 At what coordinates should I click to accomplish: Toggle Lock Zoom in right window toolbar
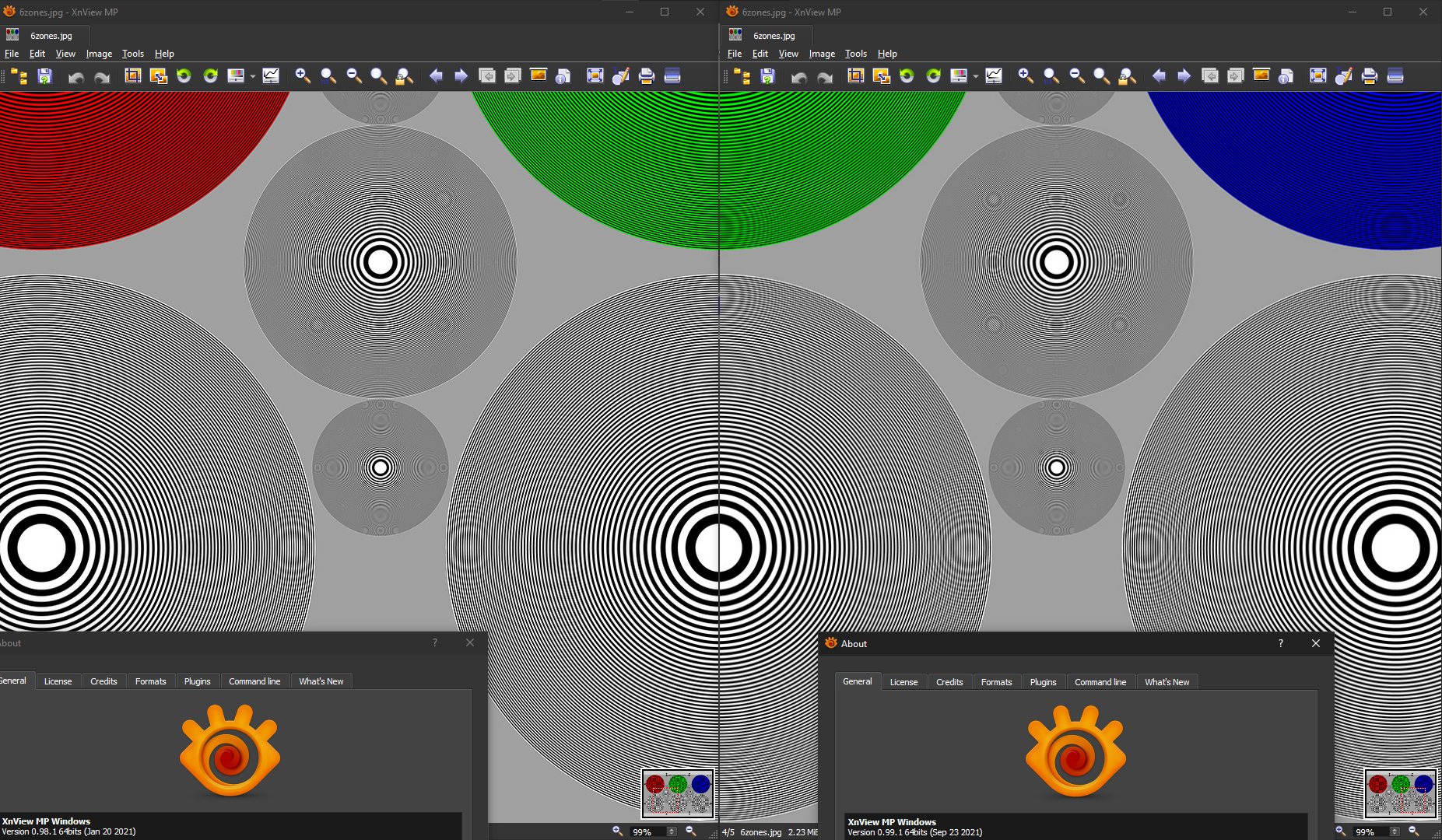pos(1127,75)
